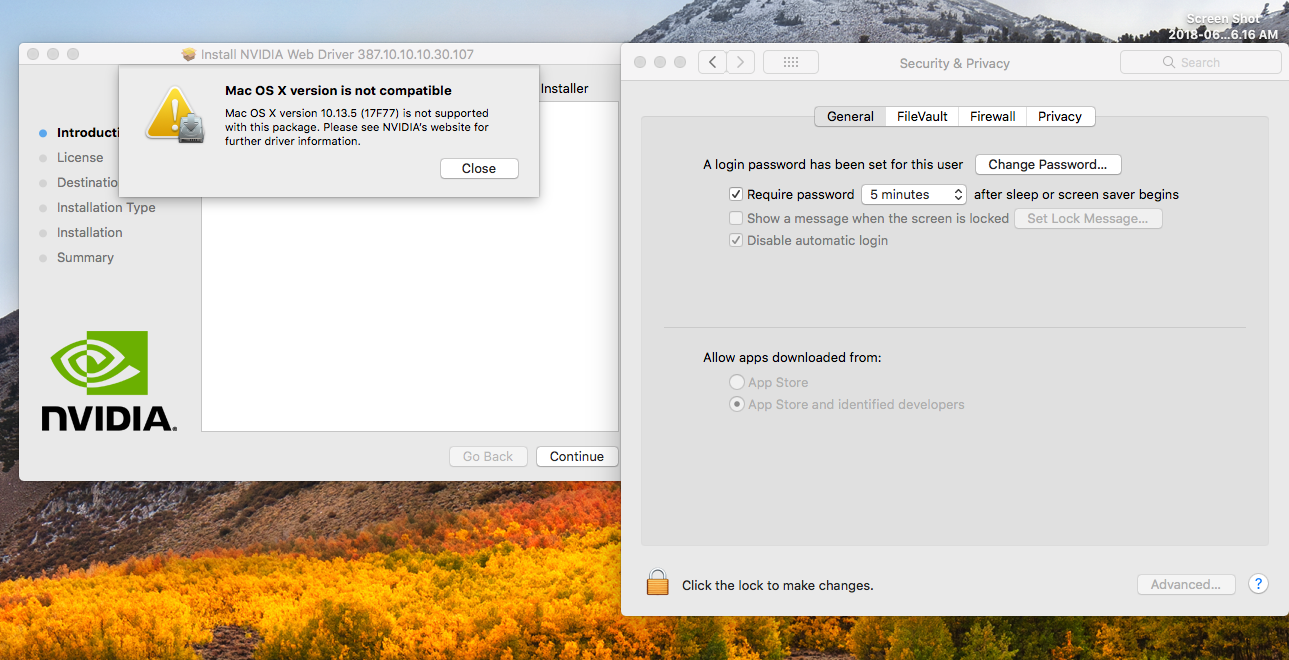Image resolution: width=1289 pixels, height=660 pixels.
Task: Click the 'Allow apps downloaded from:' label
Action: point(792,357)
